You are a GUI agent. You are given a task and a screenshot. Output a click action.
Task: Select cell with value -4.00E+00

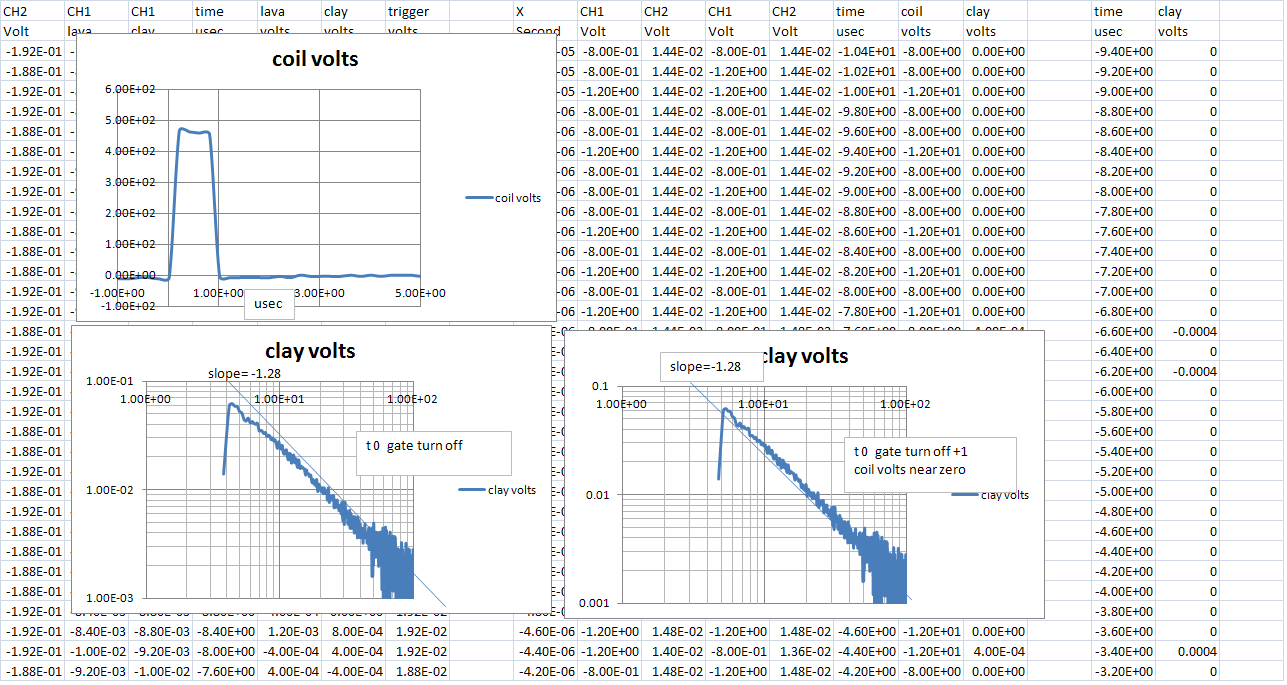point(1124,591)
